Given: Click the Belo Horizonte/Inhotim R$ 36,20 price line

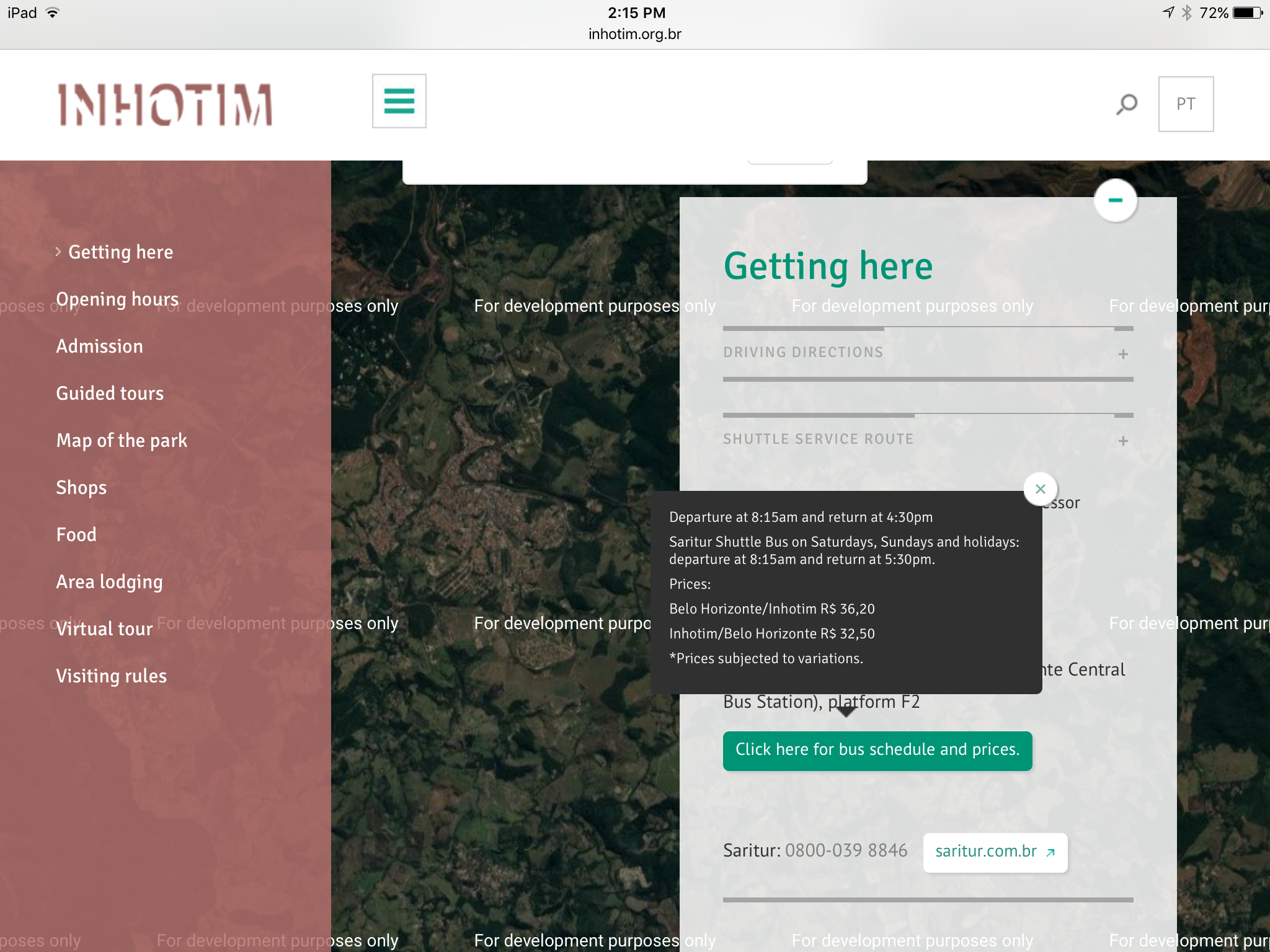Looking at the screenshot, I should (772, 609).
